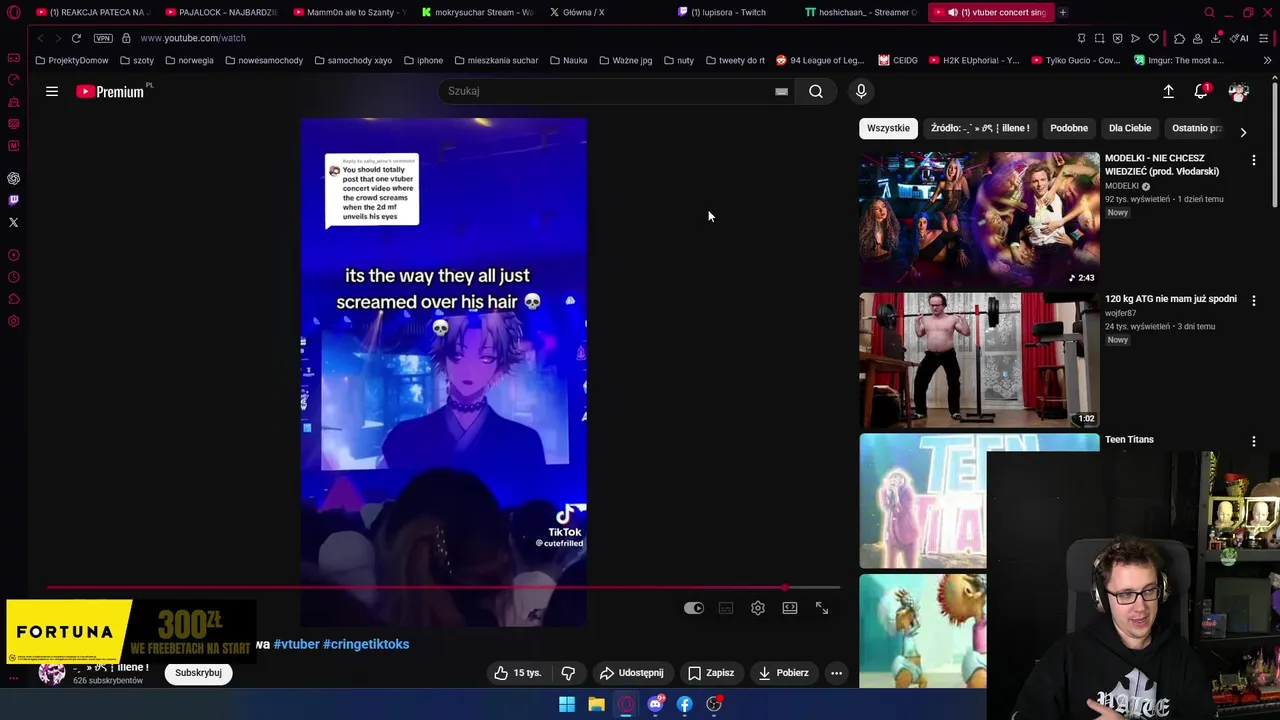Open options for MODELKI video
1280x720 pixels.
(x=1253, y=160)
